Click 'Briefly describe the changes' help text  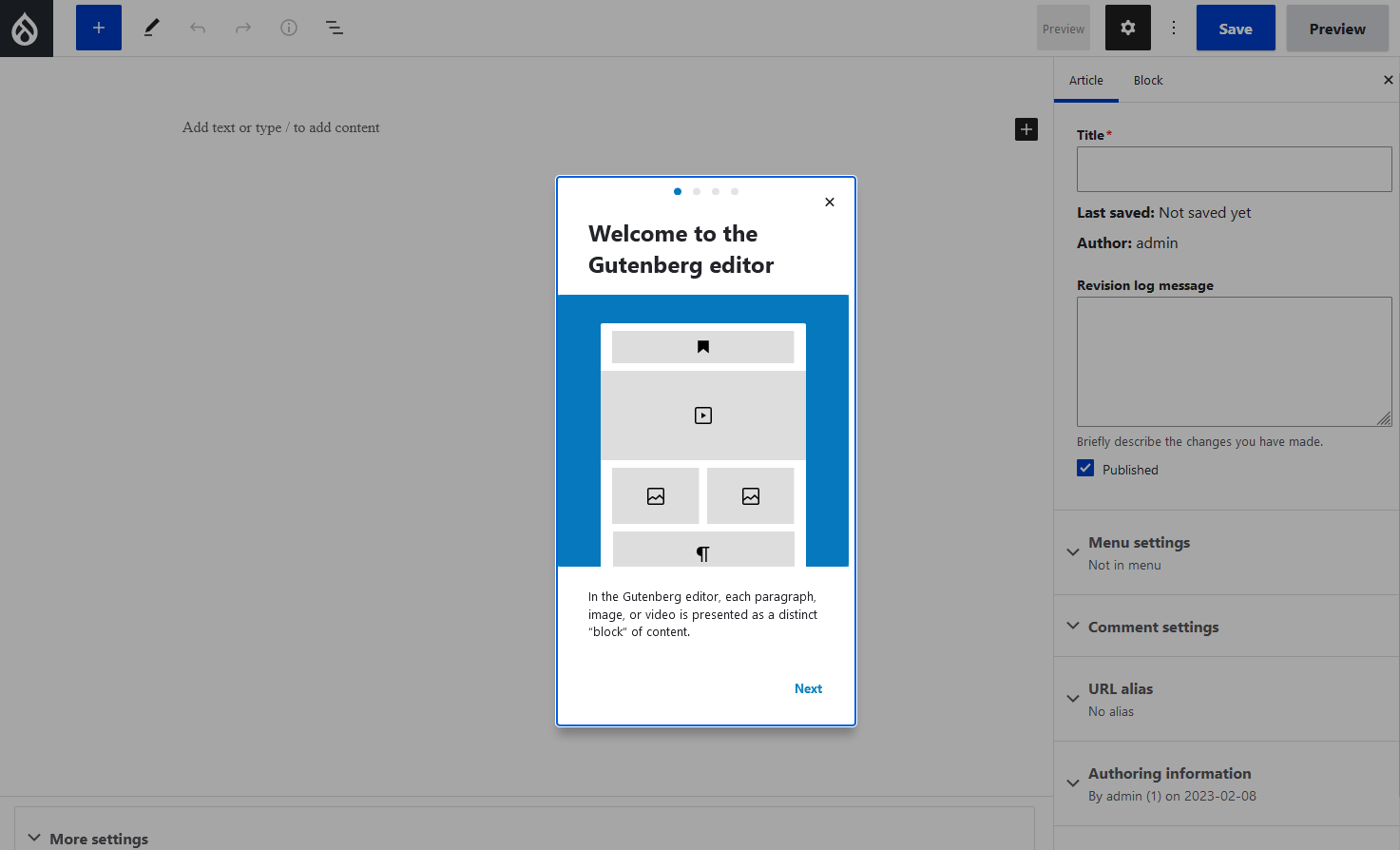tap(1199, 442)
